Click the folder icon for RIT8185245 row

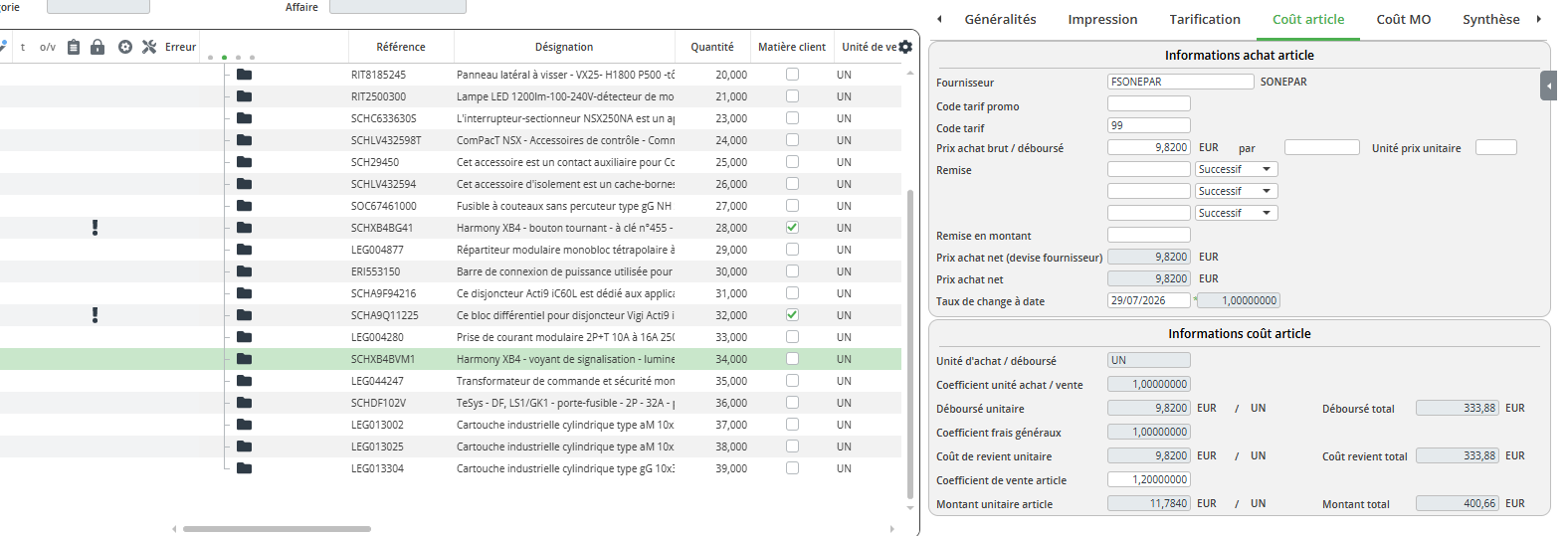pos(244,75)
